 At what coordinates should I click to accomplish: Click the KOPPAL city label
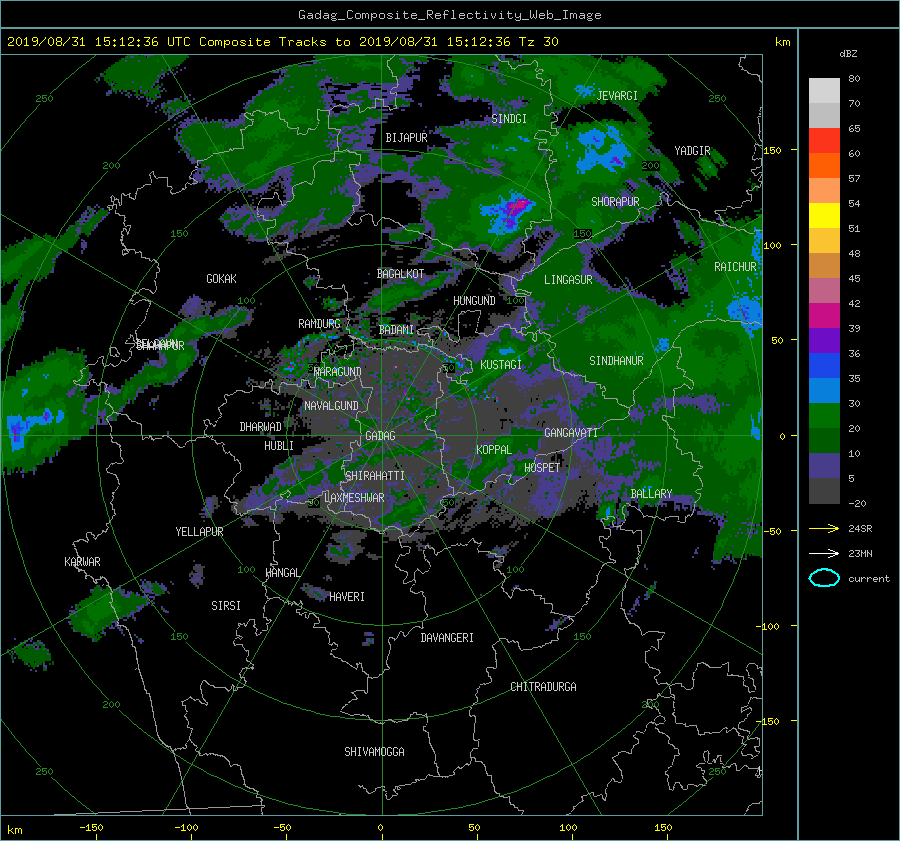pos(494,450)
